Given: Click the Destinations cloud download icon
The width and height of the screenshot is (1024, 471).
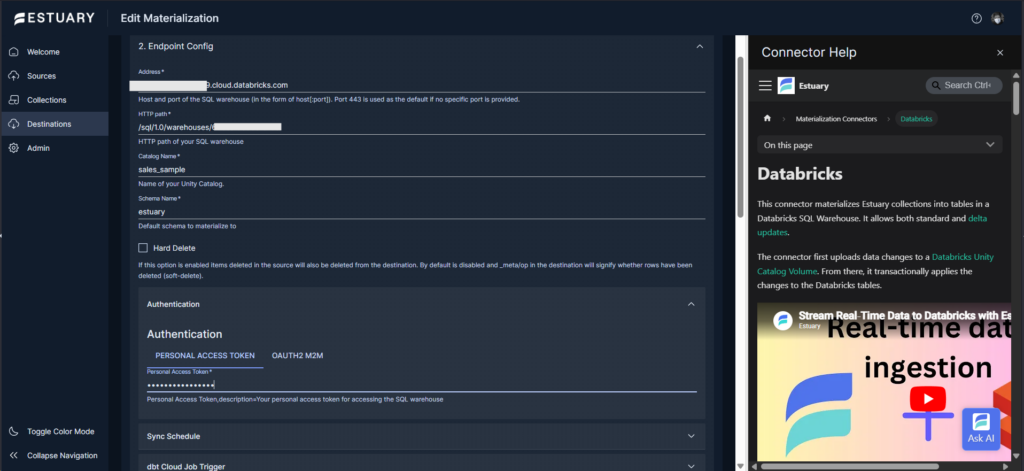Looking at the screenshot, I should point(14,124).
